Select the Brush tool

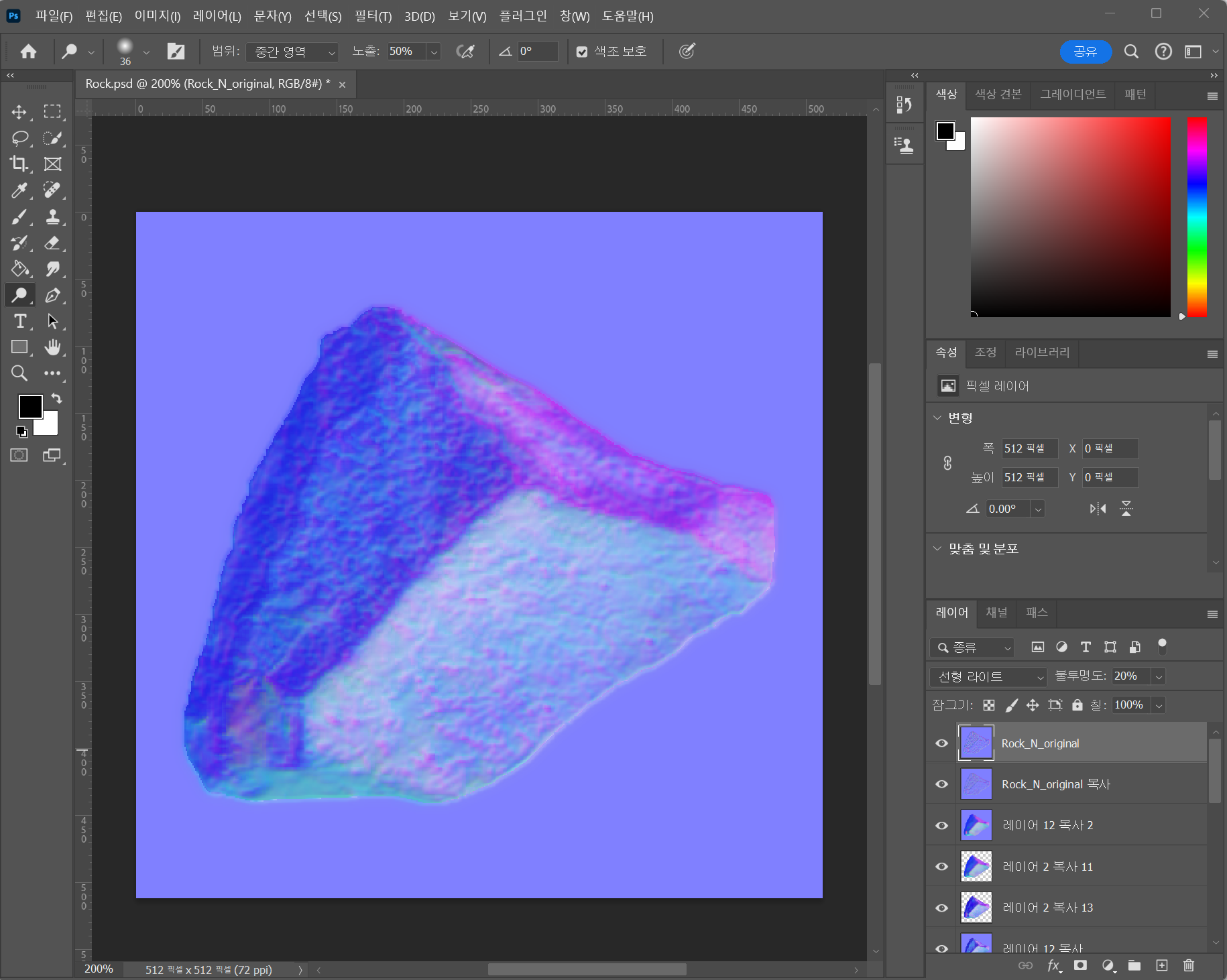point(19,217)
